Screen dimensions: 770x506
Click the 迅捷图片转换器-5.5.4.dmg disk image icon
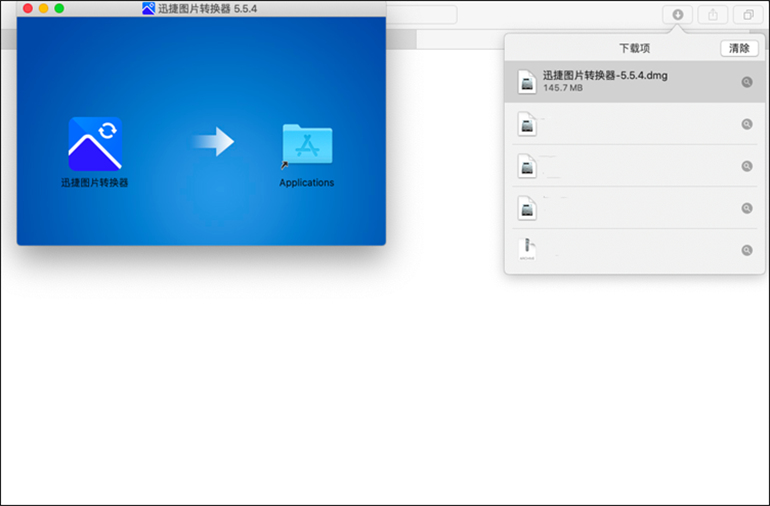coord(527,82)
